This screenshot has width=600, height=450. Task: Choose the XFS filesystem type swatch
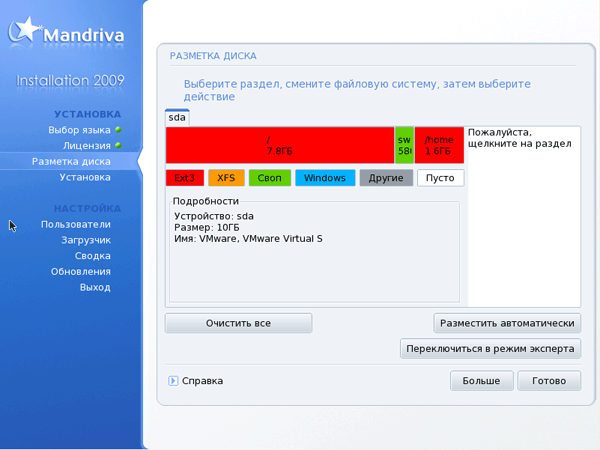[x=226, y=178]
